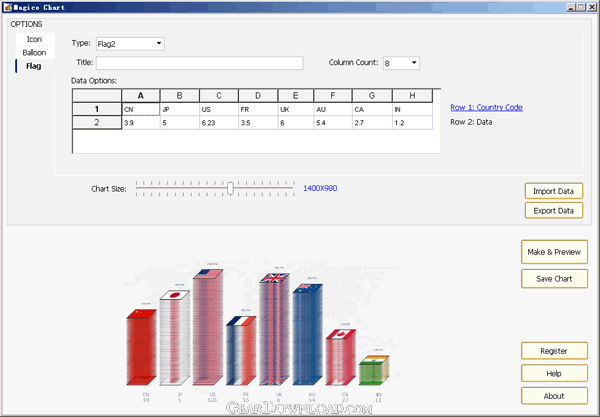Switch to the Icon tab

(35, 39)
